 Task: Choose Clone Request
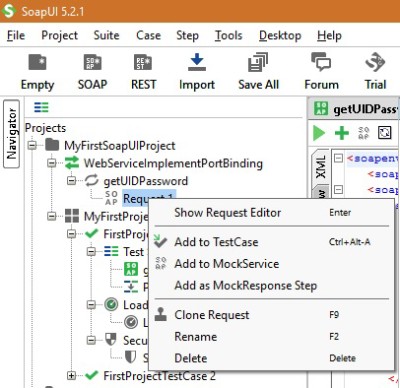[x=271, y=315]
